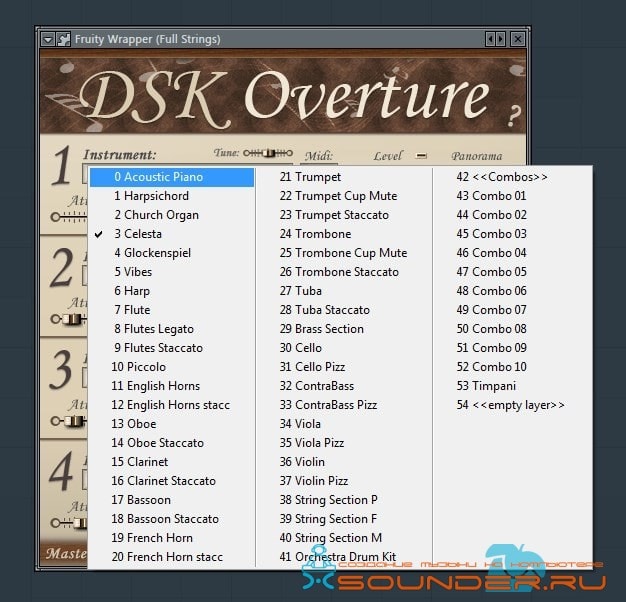Click the wrapper settings icon beside title
Viewport: 626px width, 602px height.
click(63, 39)
